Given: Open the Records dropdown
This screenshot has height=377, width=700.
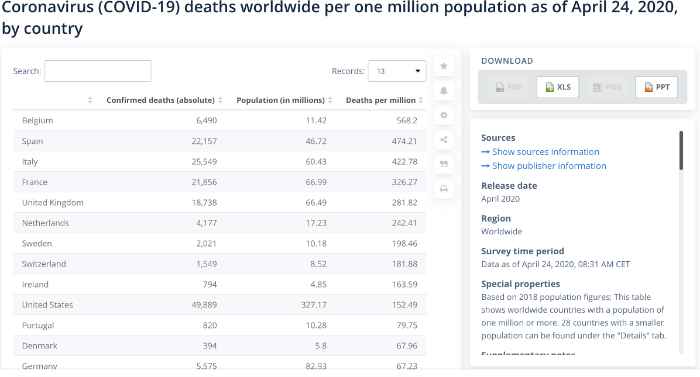Looking at the screenshot, I should click(x=397, y=71).
